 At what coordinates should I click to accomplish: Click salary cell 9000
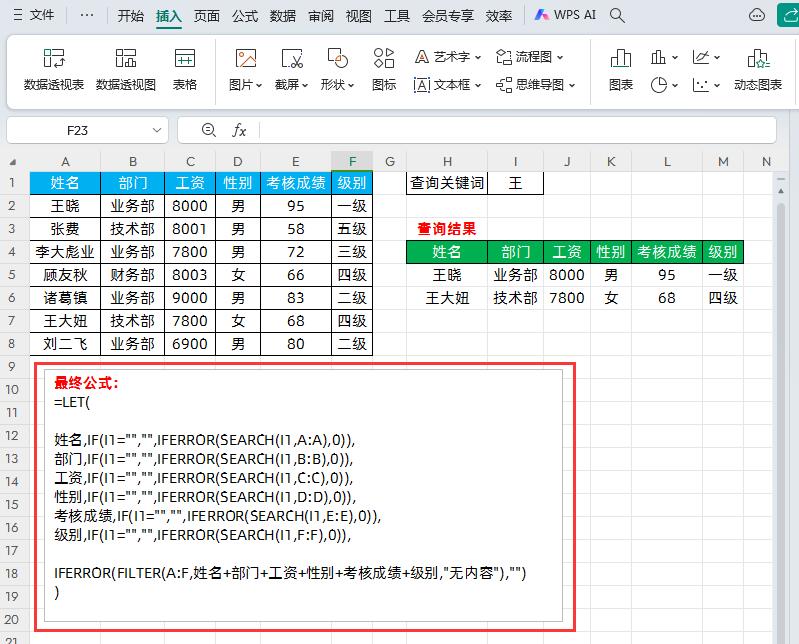point(190,298)
